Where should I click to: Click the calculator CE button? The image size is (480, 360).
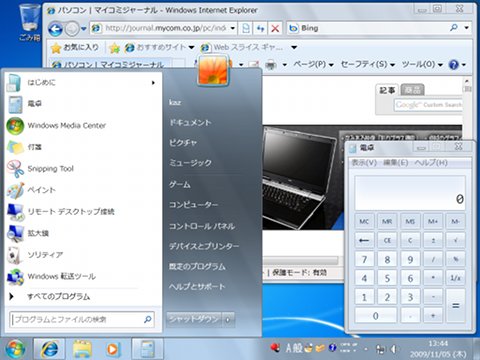pos(387,240)
